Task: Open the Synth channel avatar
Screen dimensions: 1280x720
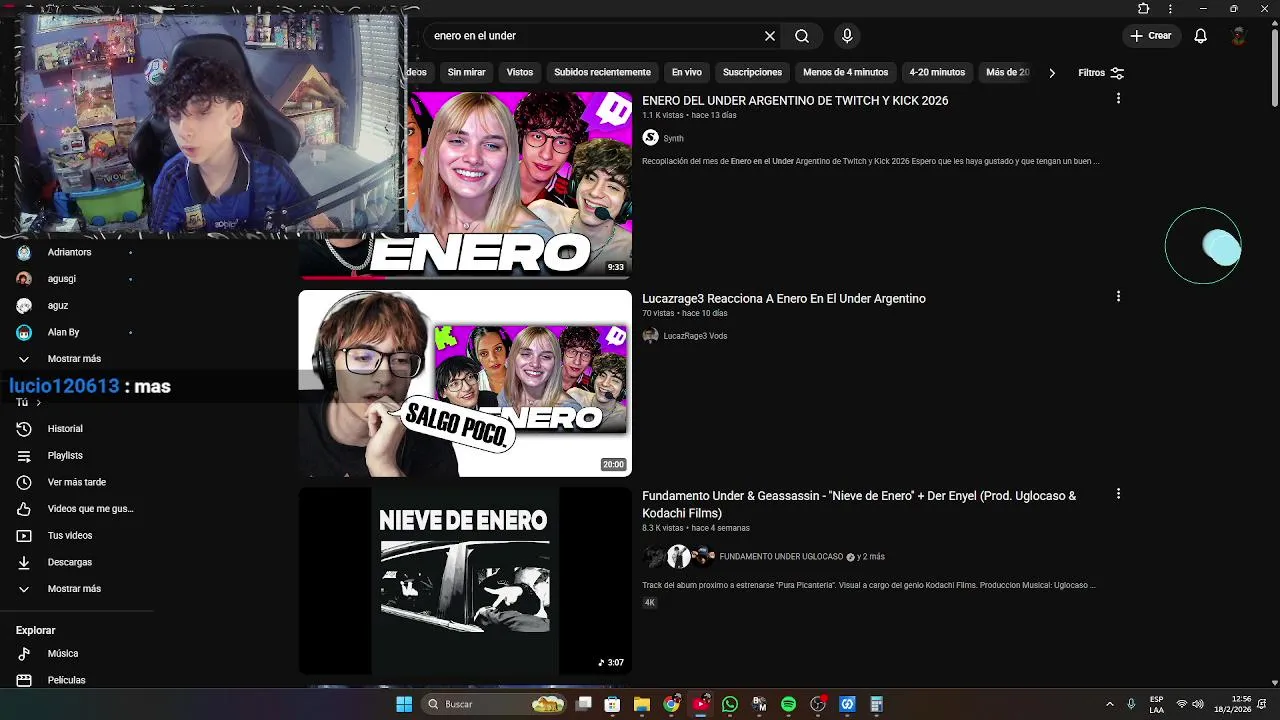Action: (x=651, y=138)
